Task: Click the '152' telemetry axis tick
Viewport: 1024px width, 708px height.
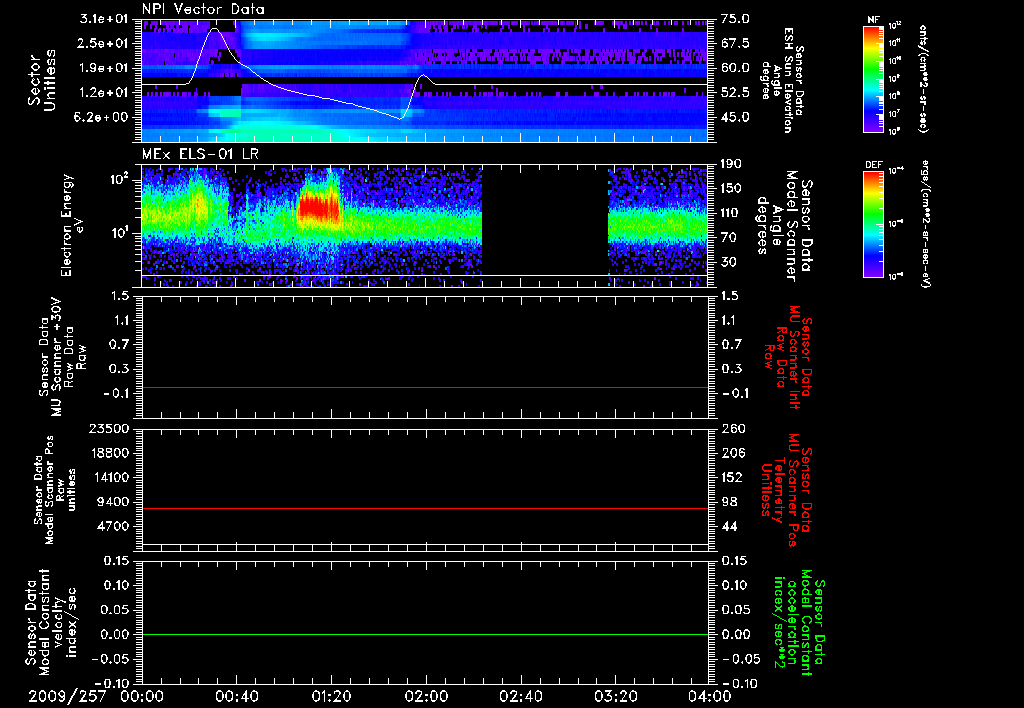Action: click(731, 477)
